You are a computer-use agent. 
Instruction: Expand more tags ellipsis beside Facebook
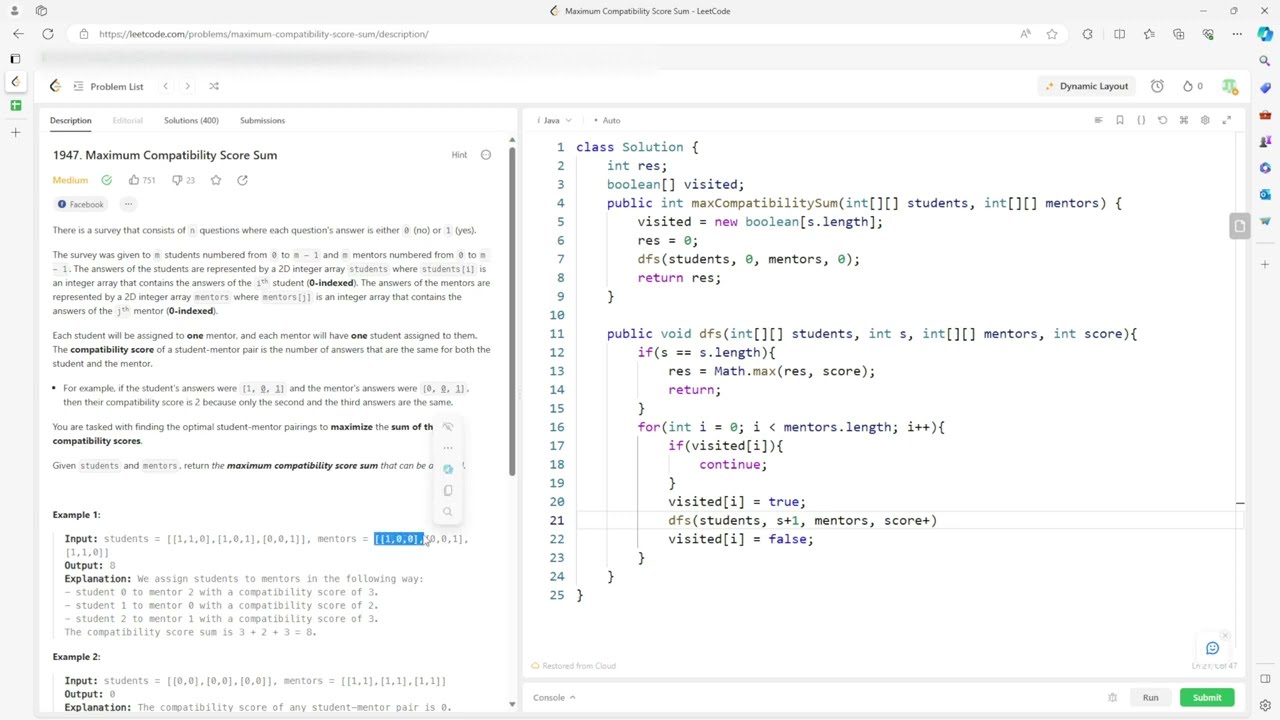point(128,204)
